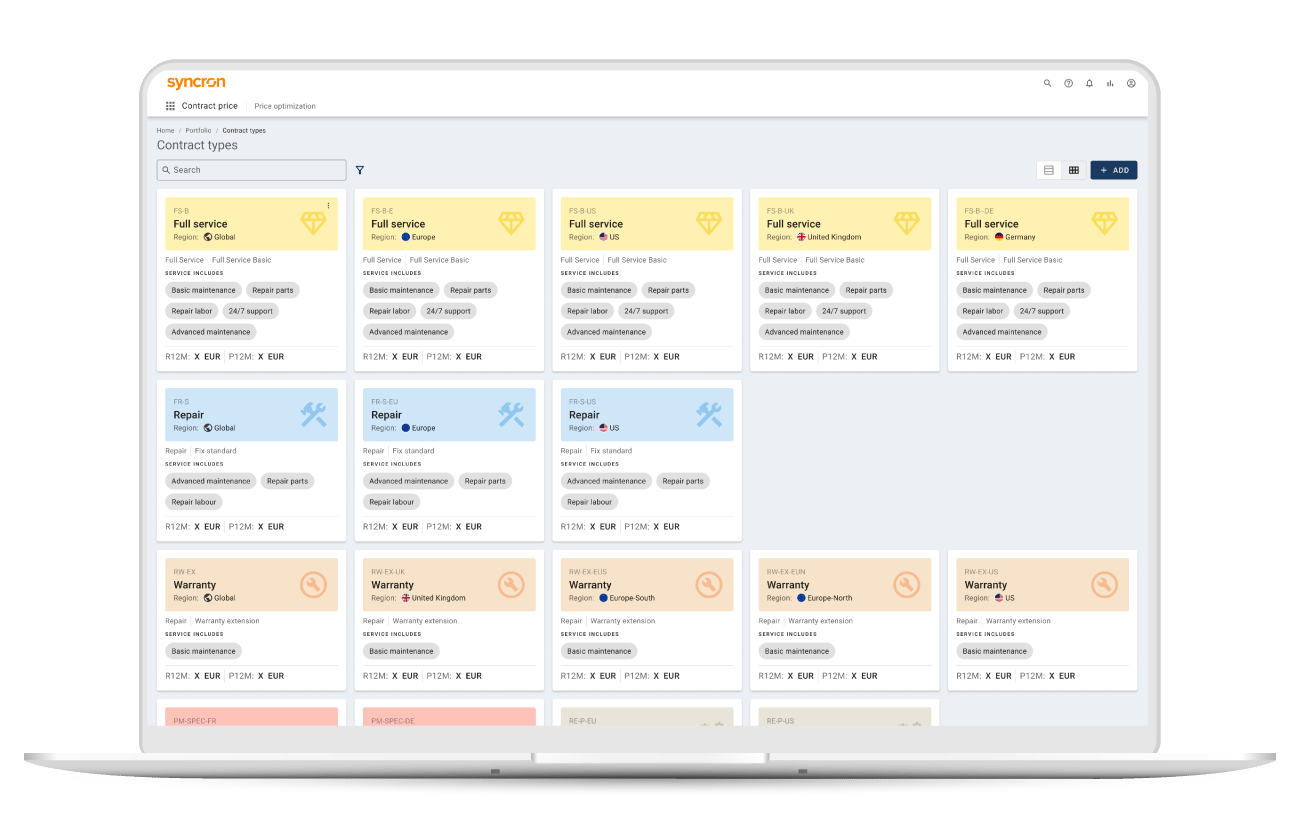Click the analytics bar chart icon
Image resolution: width=1300 pixels, height=834 pixels.
click(x=1110, y=83)
